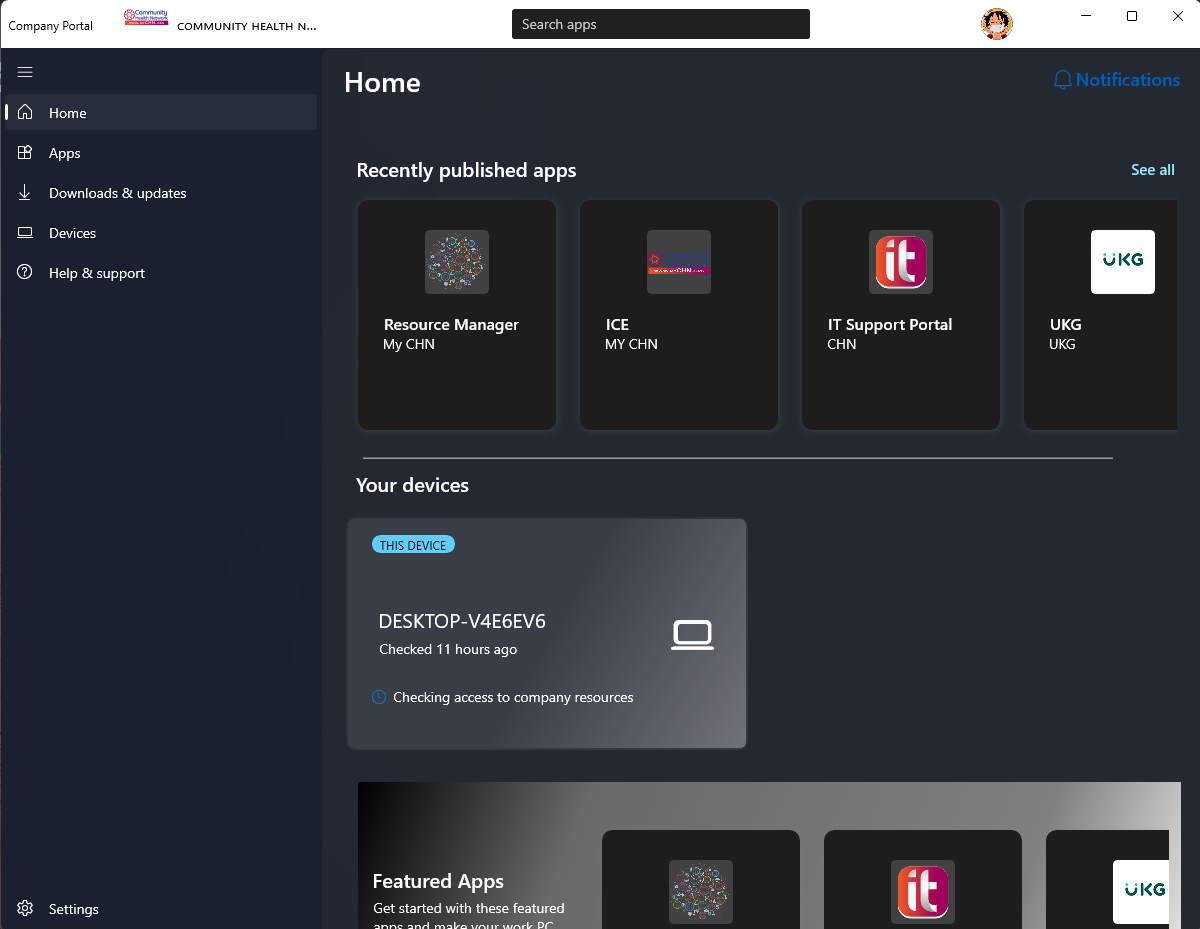Screen dimensions: 1200x929
Task: Click the See all link
Action: (1152, 170)
